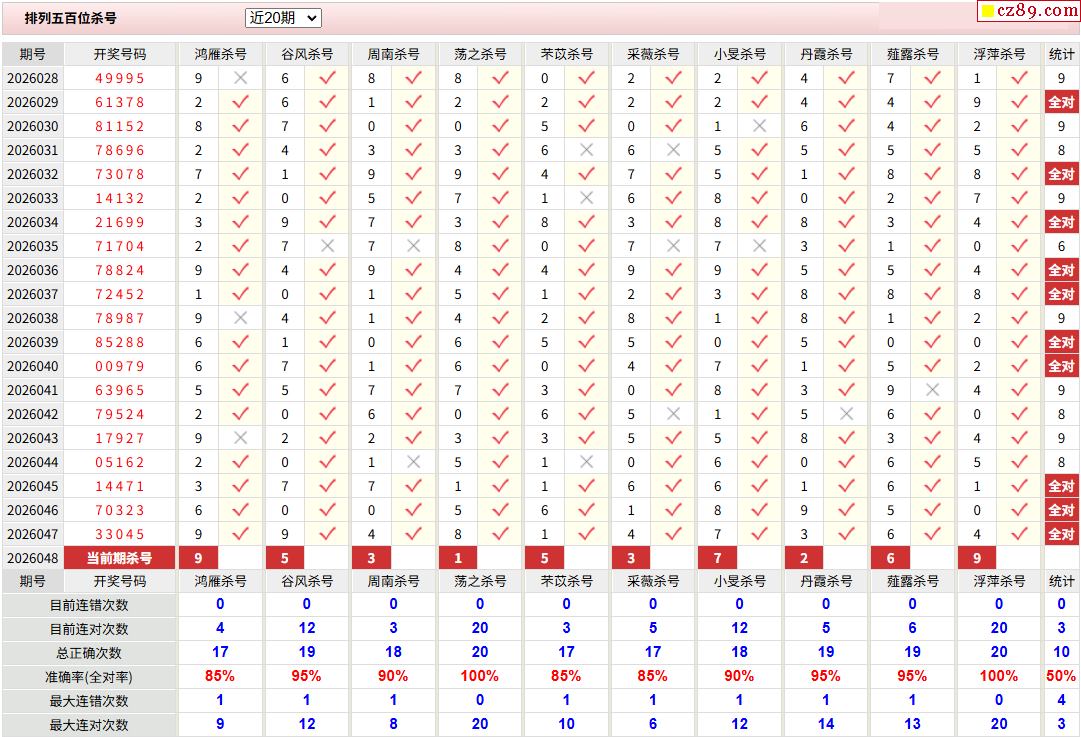Image resolution: width=1081 pixels, height=737 pixels.
Task: Click the X mark for 丹霞杀号 in row 2026042
Action: click(846, 414)
